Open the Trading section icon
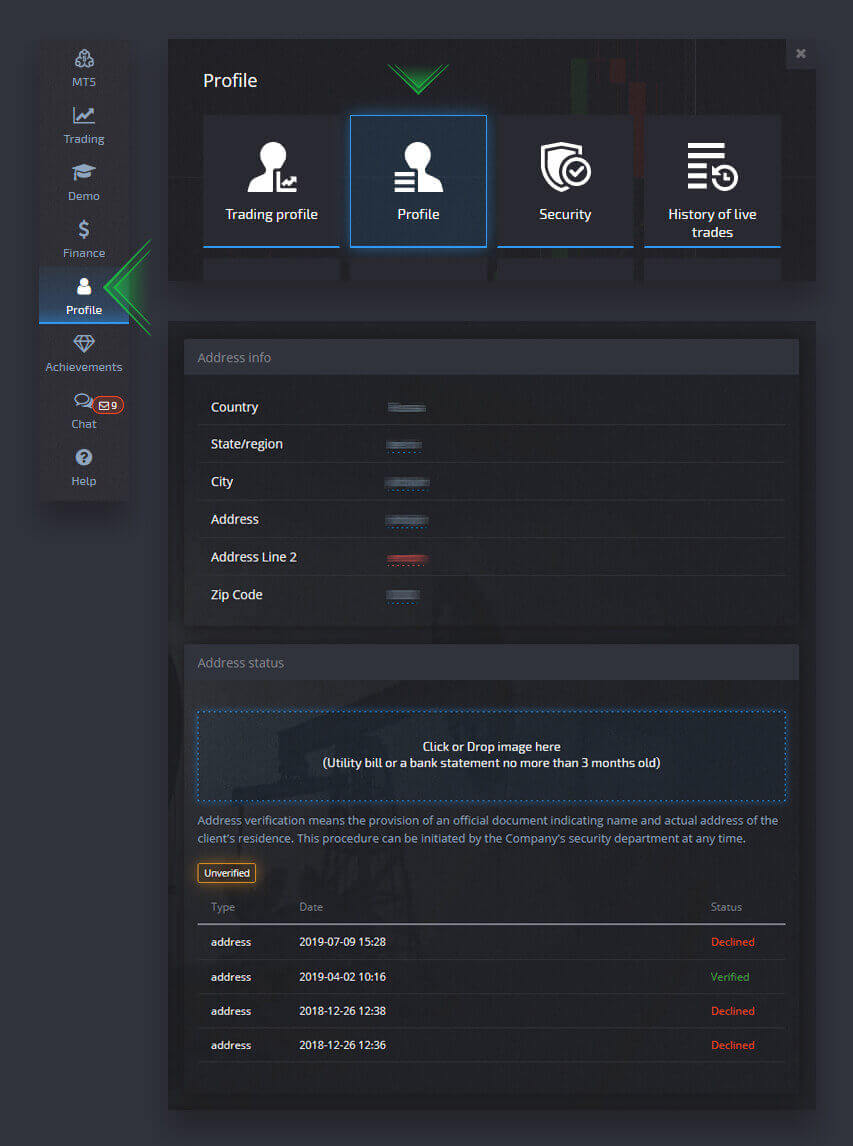 84,124
